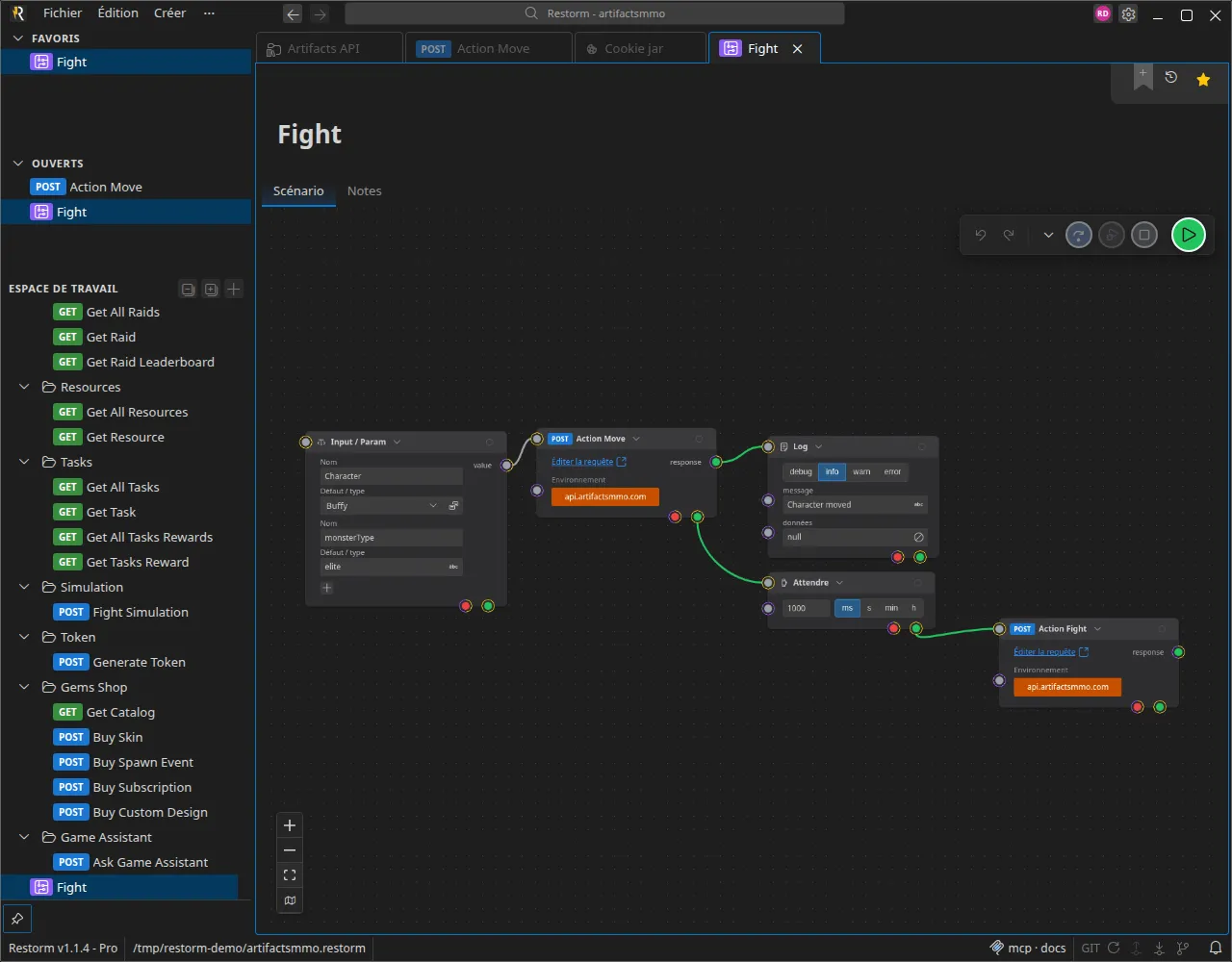
Task: Redo the scenario change
Action: [1009, 235]
